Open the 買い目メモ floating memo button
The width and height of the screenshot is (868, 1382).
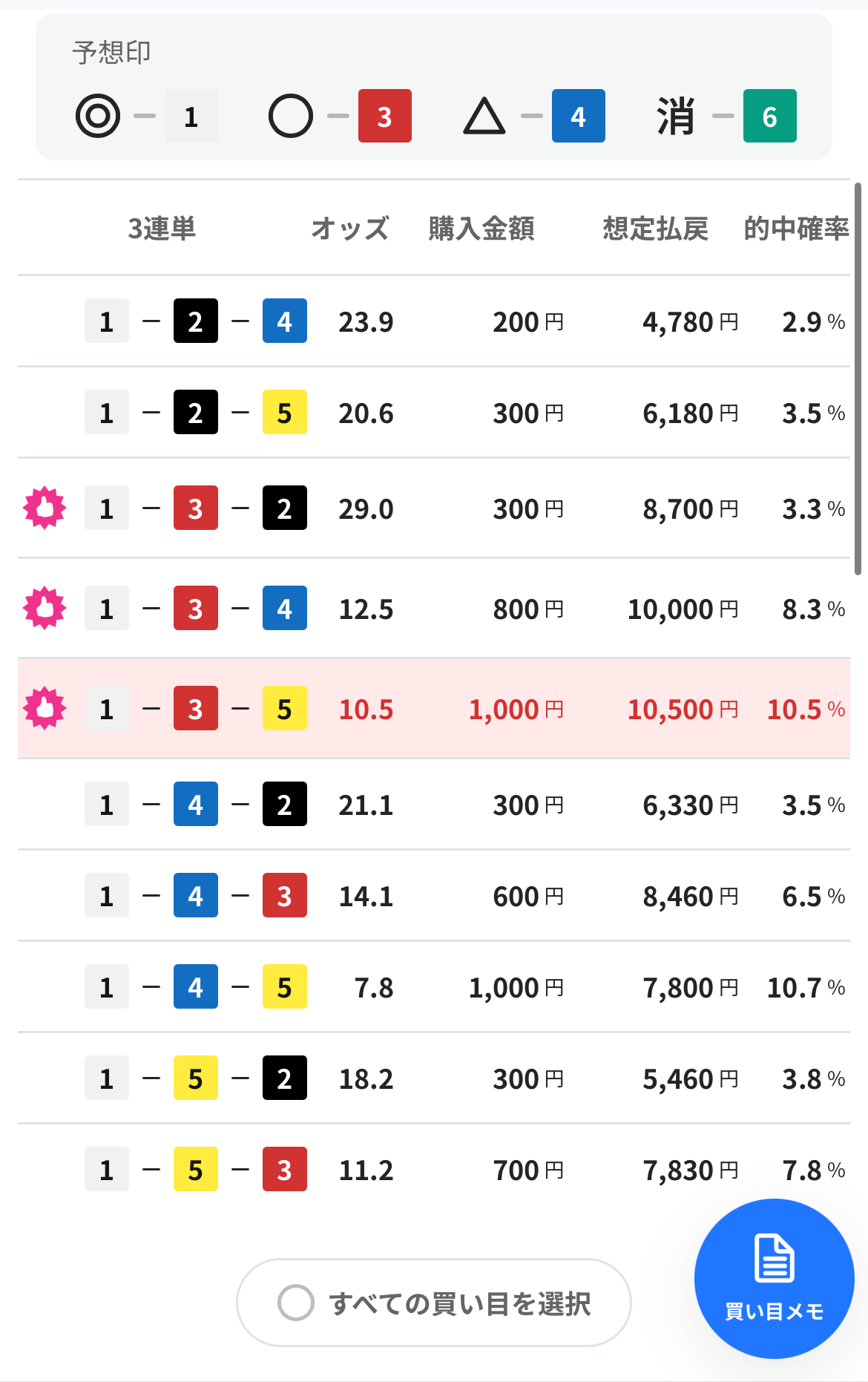pos(775,1279)
